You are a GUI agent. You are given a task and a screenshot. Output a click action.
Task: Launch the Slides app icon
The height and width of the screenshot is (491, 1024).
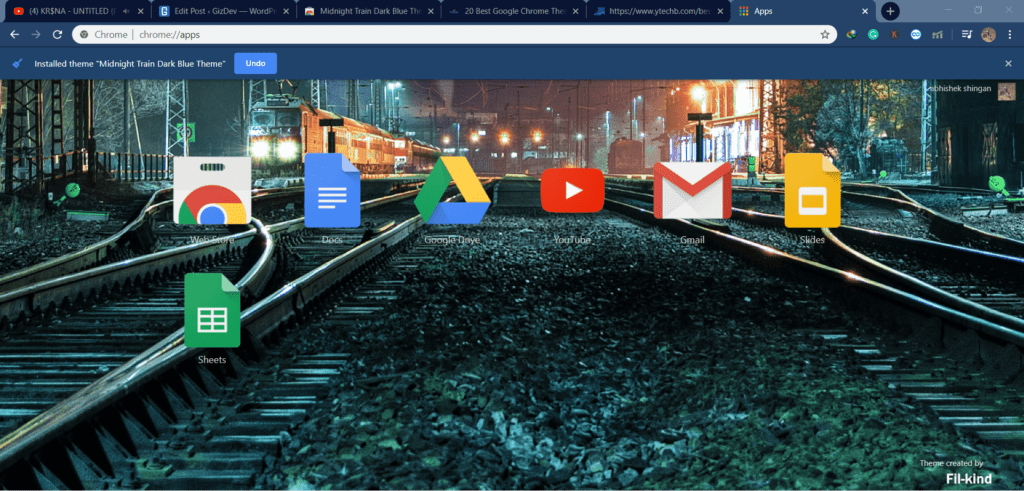tap(812, 190)
